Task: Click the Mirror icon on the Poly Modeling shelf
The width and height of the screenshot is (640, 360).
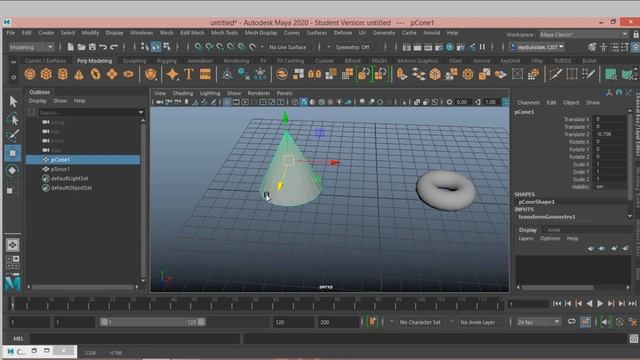Action: [314, 74]
